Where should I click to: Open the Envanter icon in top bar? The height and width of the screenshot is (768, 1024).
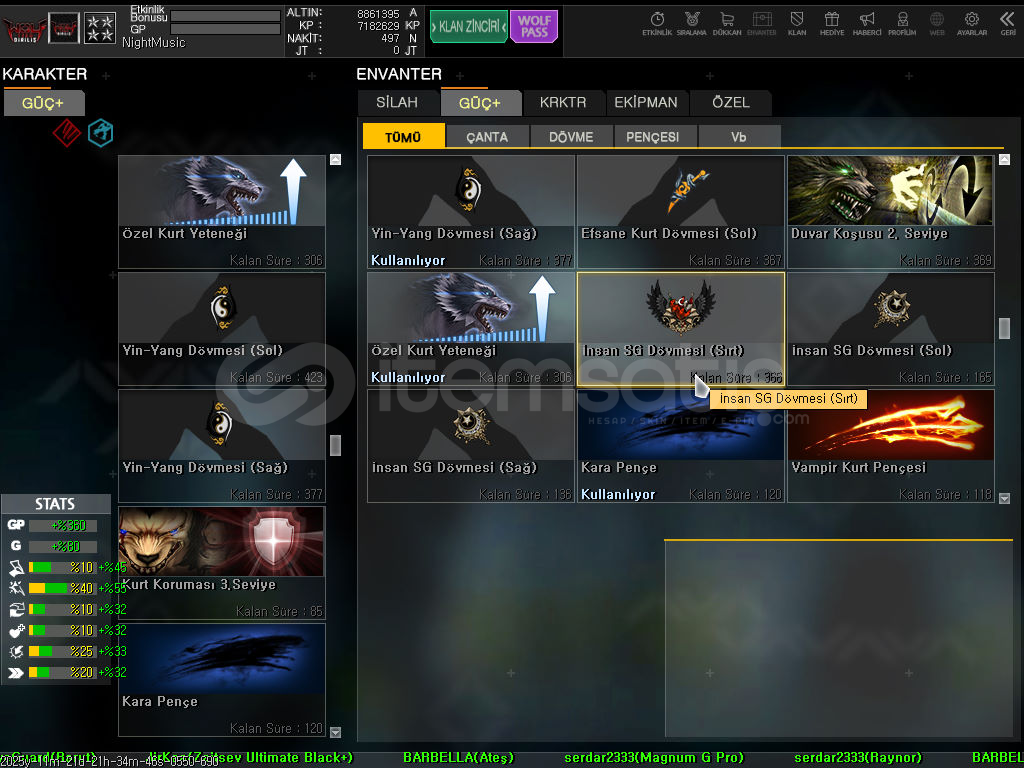coord(761,24)
